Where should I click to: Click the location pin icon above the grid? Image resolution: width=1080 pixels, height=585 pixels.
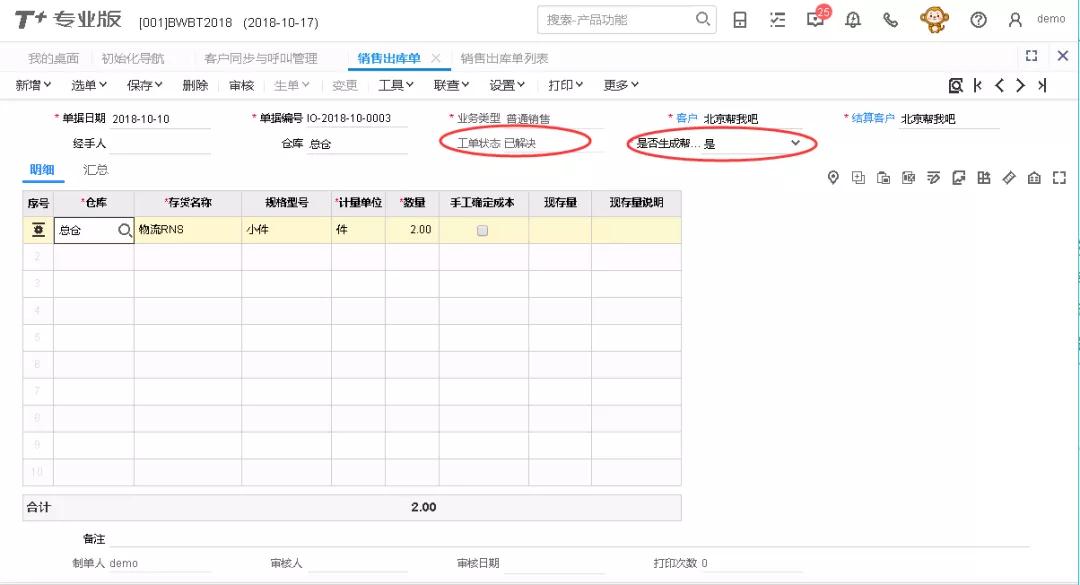[833, 178]
